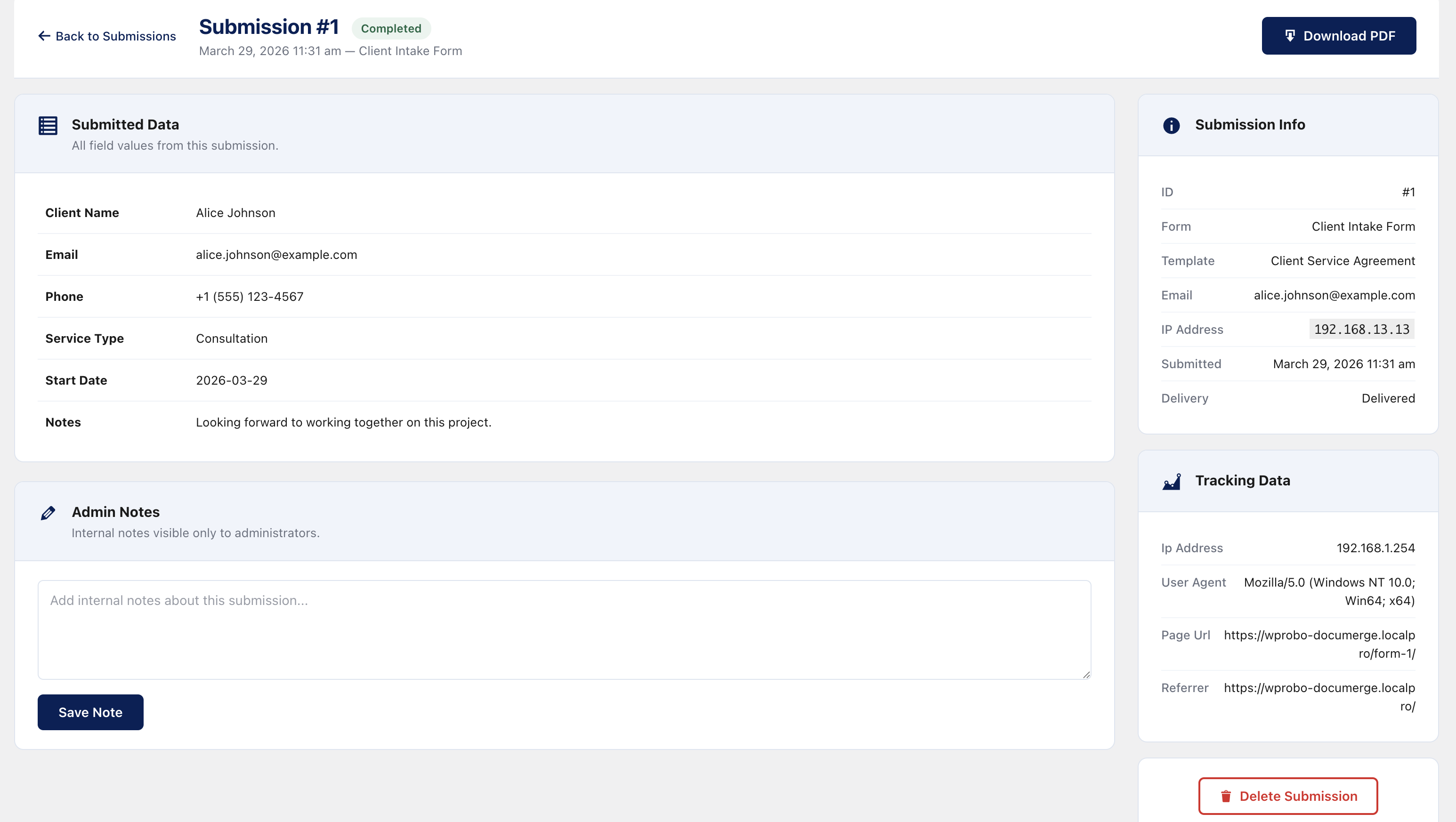Click the internal notes text area

[x=564, y=629]
